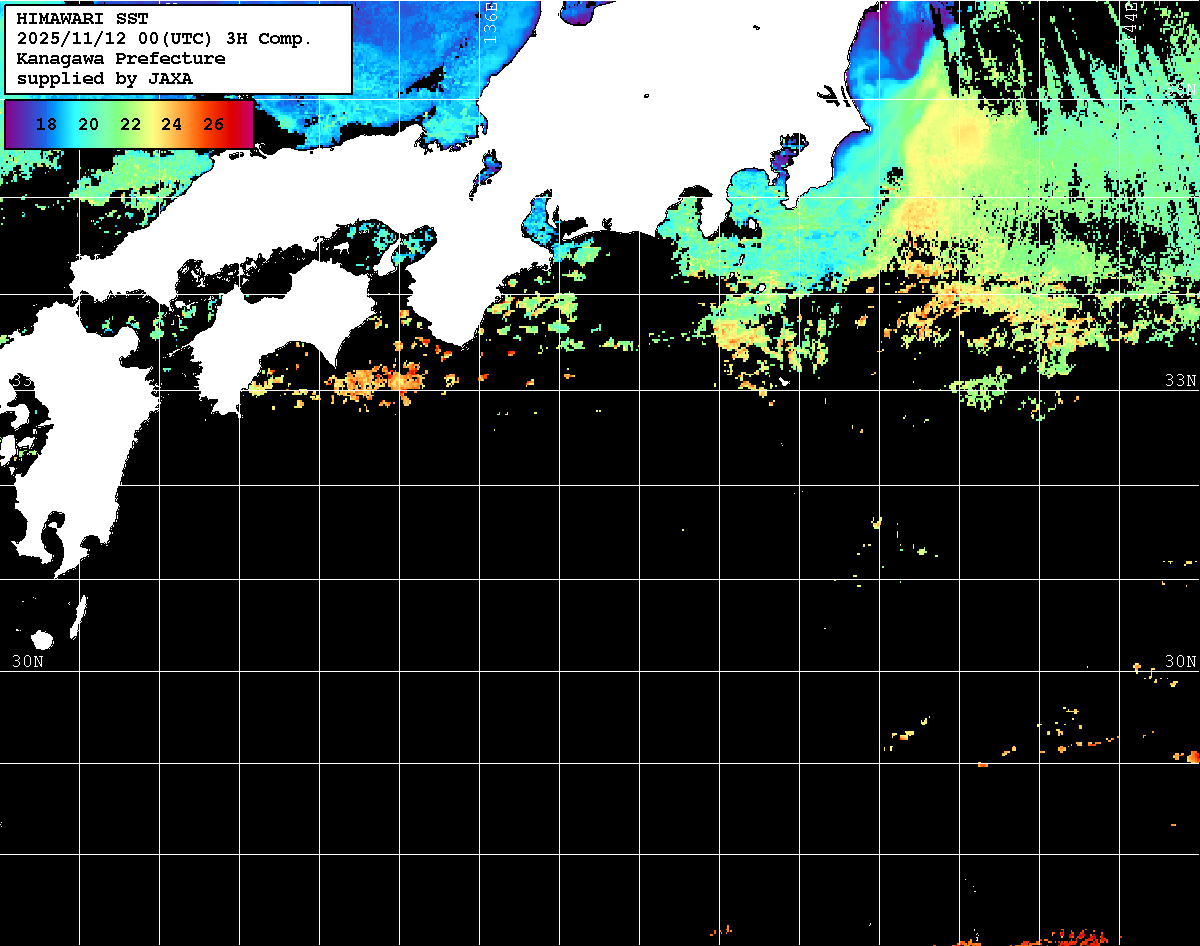Click the "30N" latitude label on the right edge

(x=1181, y=661)
